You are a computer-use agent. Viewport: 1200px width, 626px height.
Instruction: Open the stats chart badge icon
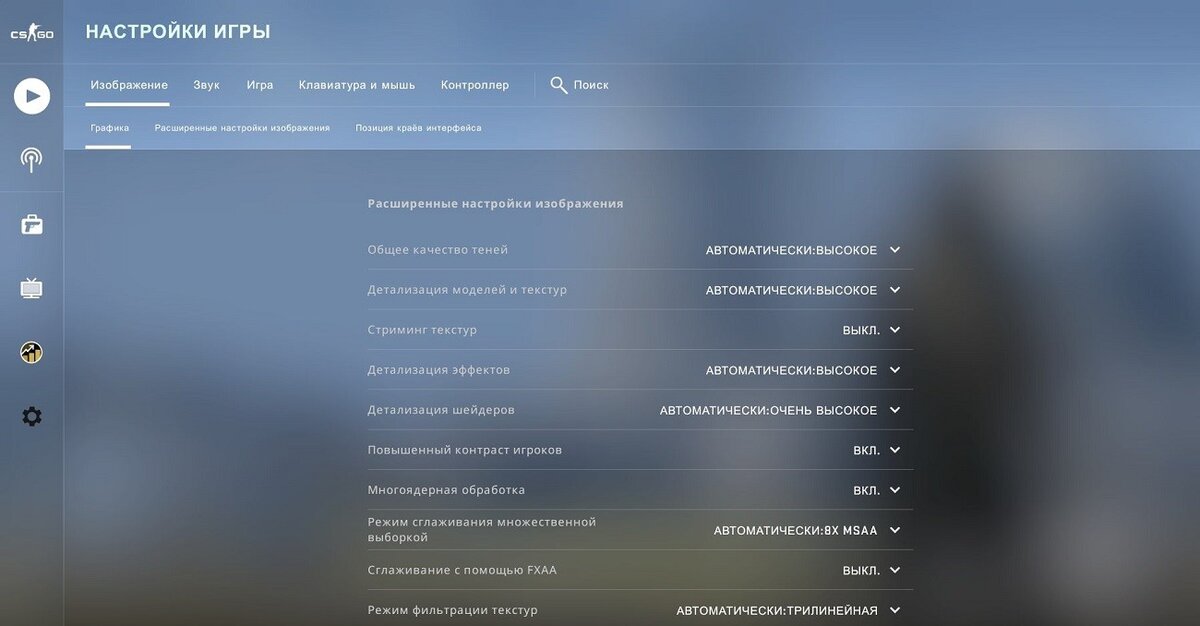(32, 352)
